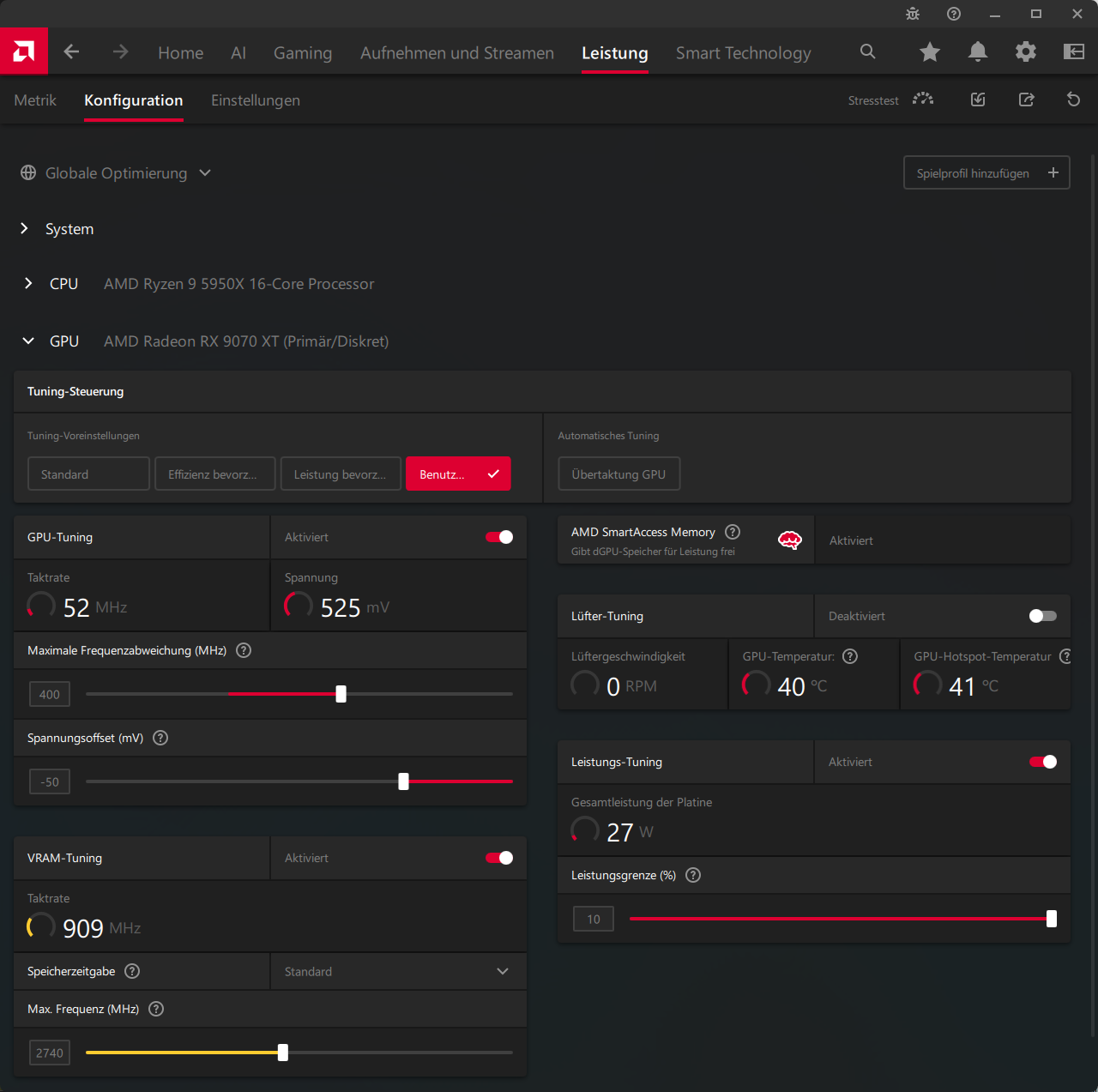Open help for Maximale Frequenzabweichung
The image size is (1098, 1092).
point(244,650)
